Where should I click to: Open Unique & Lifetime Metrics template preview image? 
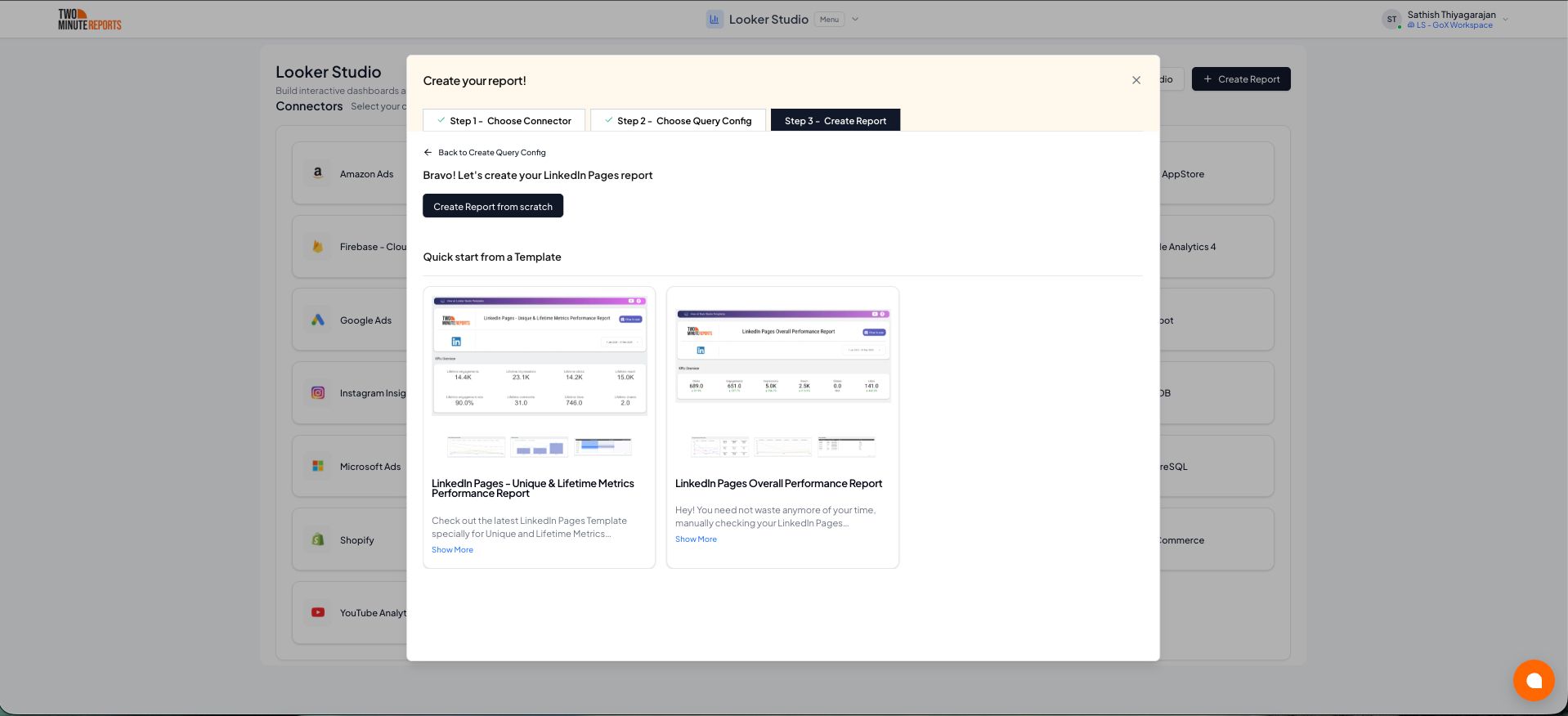pos(539,356)
